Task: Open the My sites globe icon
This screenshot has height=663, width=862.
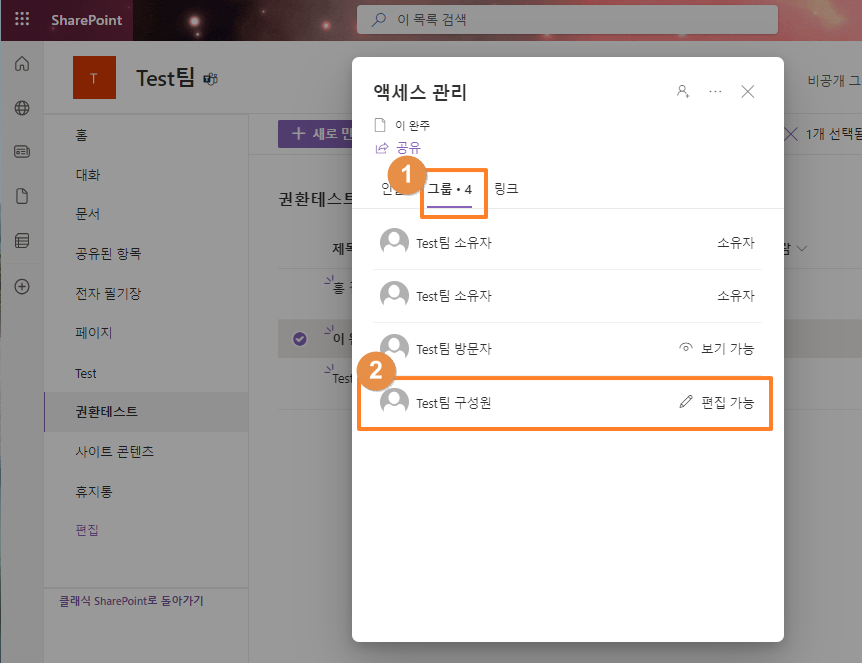Action: click(x=22, y=108)
